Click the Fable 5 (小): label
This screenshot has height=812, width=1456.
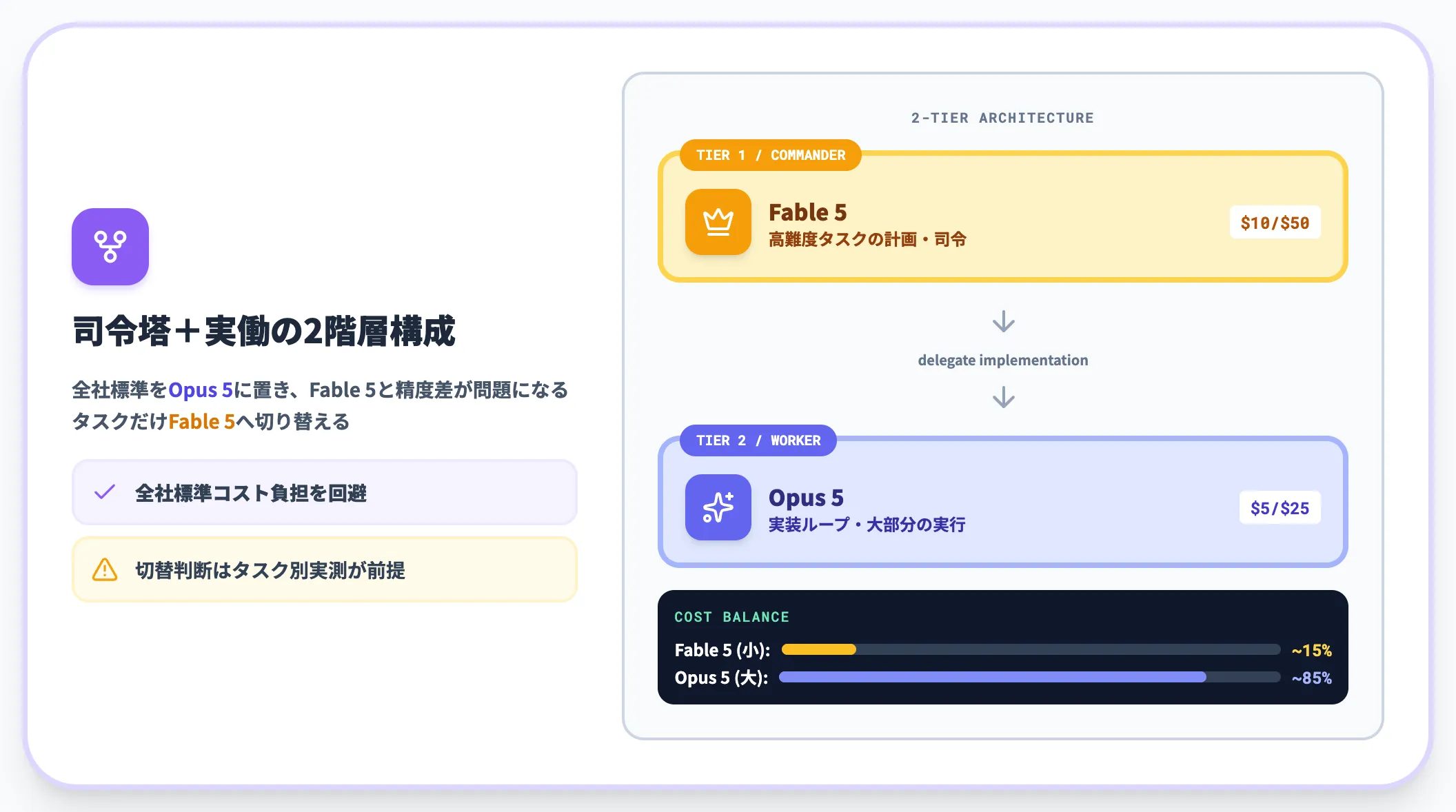click(x=722, y=650)
